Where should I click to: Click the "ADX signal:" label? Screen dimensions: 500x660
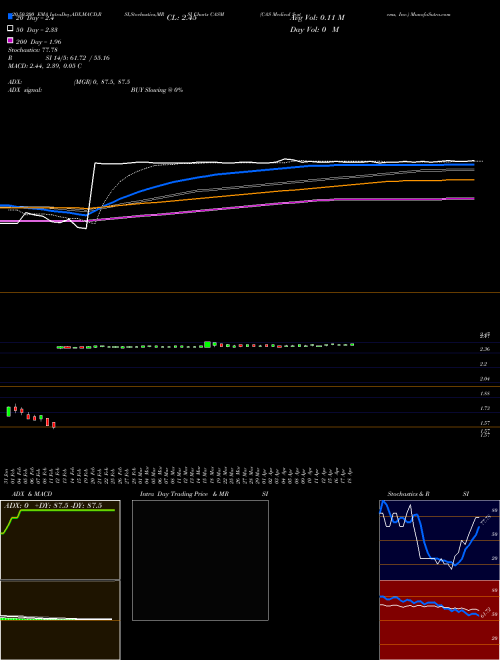25,90
